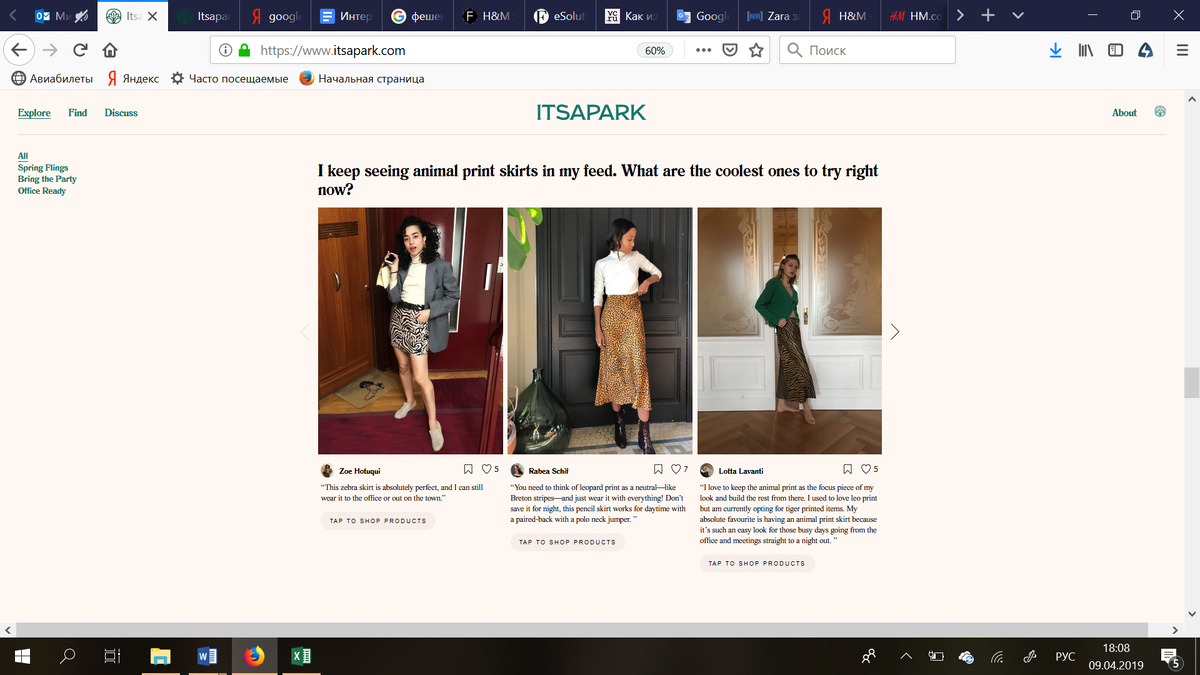Open Lotta Lavanti's tiger skirt photo
Image resolution: width=1200 pixels, height=675 pixels.
point(789,331)
